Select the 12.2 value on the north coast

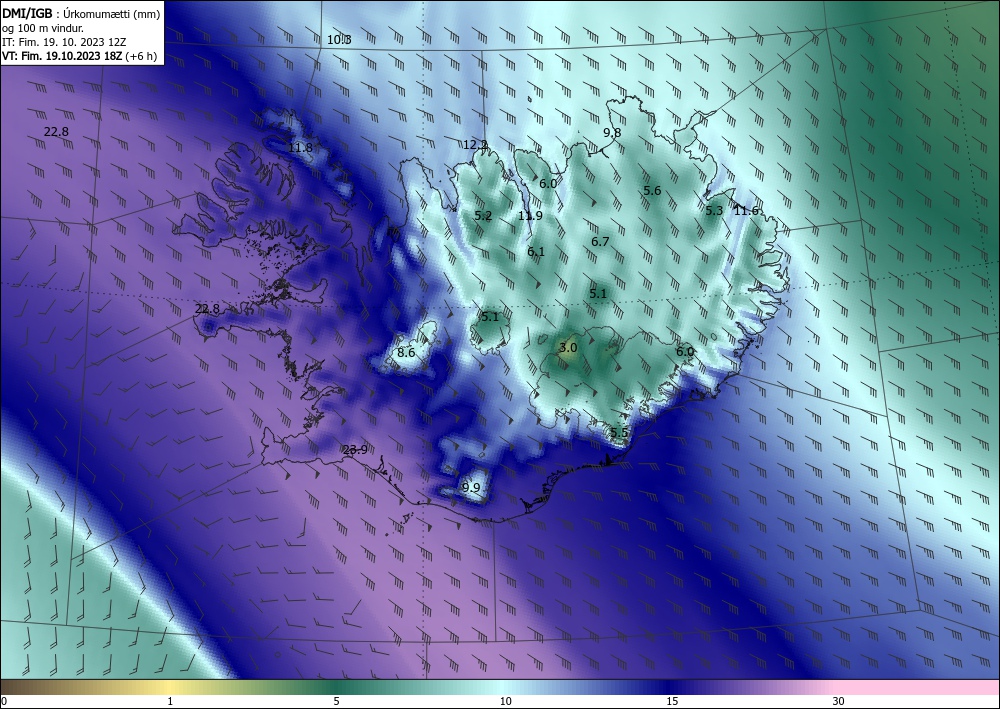click(x=475, y=145)
